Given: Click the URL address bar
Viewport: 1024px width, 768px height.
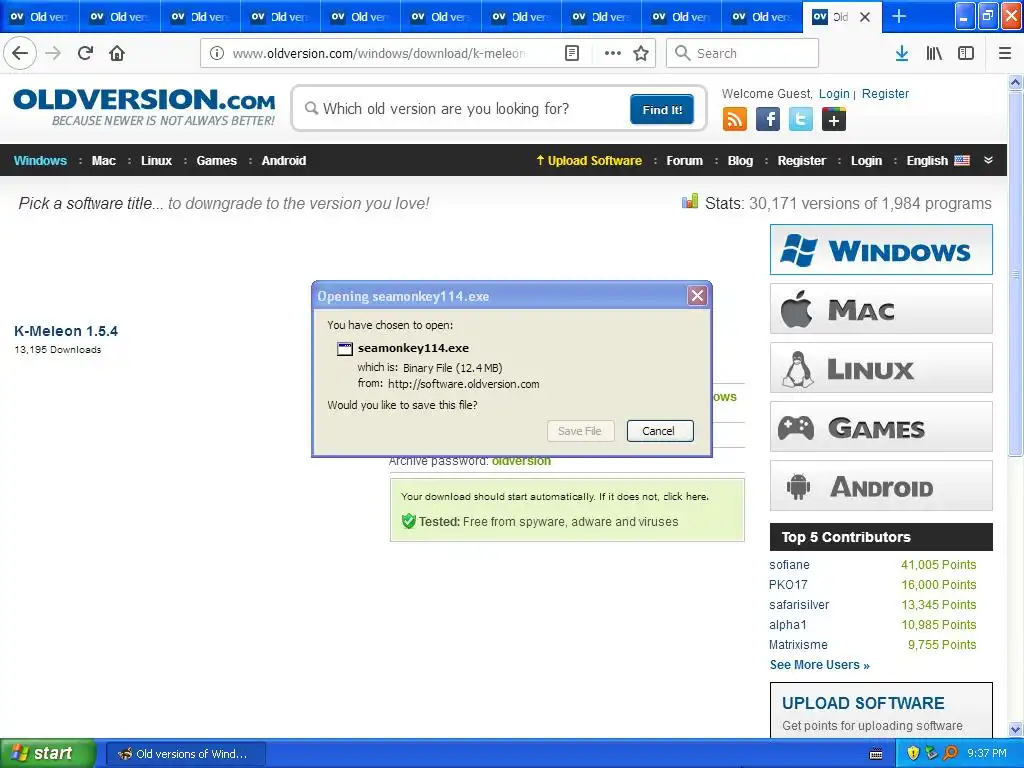Looking at the screenshot, I should 380,53.
